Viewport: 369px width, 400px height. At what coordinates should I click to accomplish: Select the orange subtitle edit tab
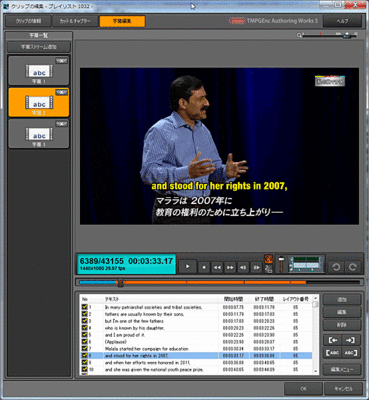tap(122, 21)
